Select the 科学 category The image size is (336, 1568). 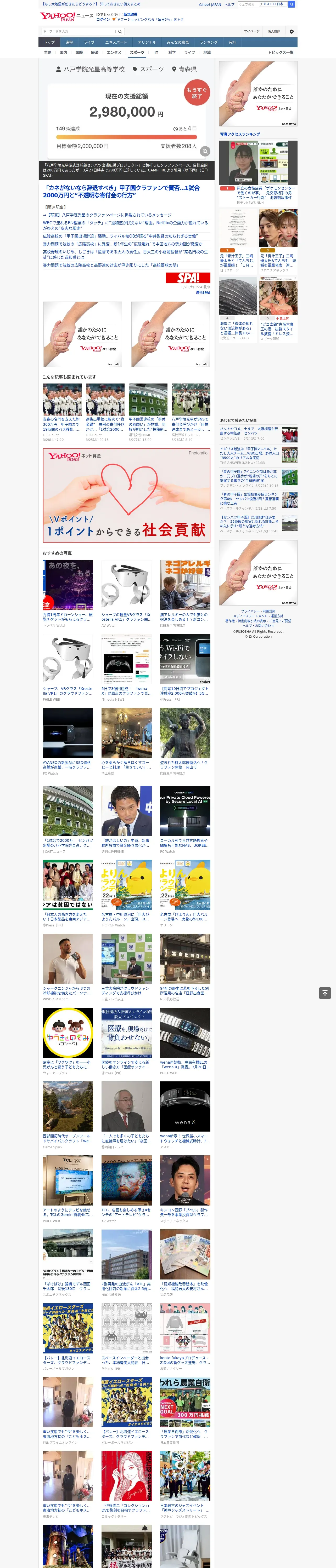coord(172,52)
